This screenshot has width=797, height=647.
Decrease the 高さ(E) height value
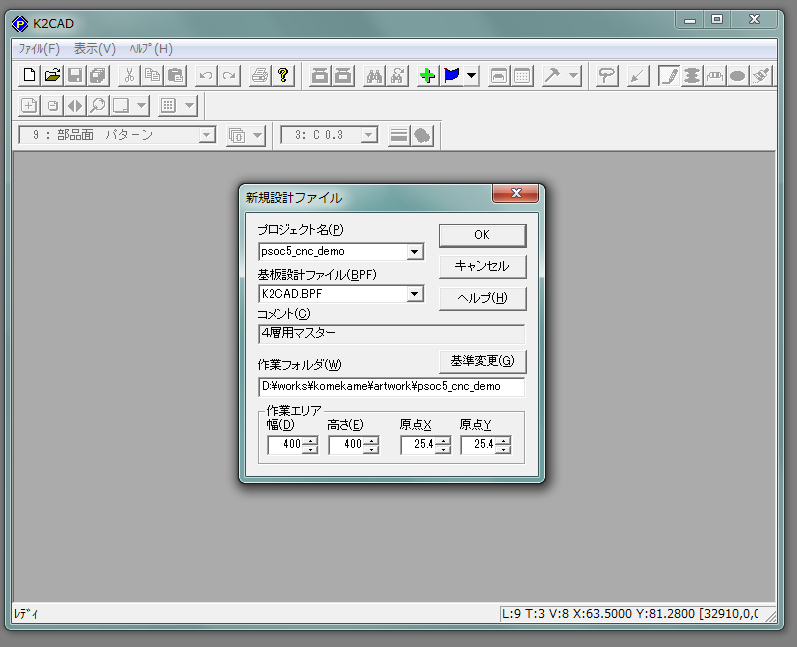(x=371, y=449)
